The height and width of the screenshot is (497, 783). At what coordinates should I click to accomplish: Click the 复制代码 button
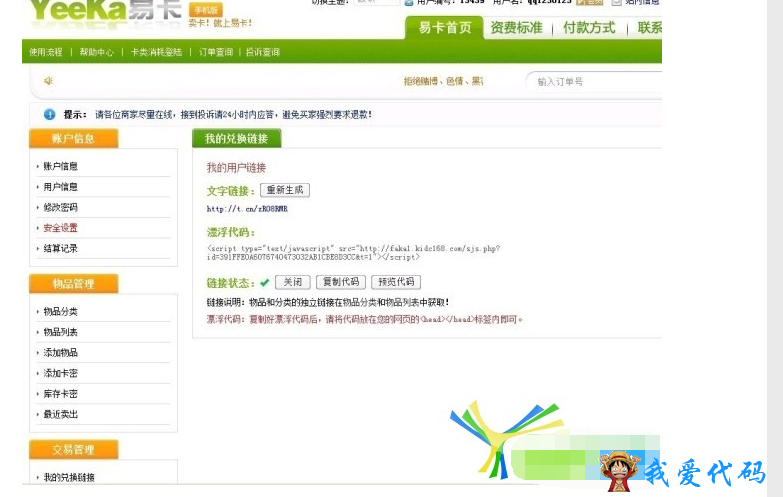click(341, 282)
